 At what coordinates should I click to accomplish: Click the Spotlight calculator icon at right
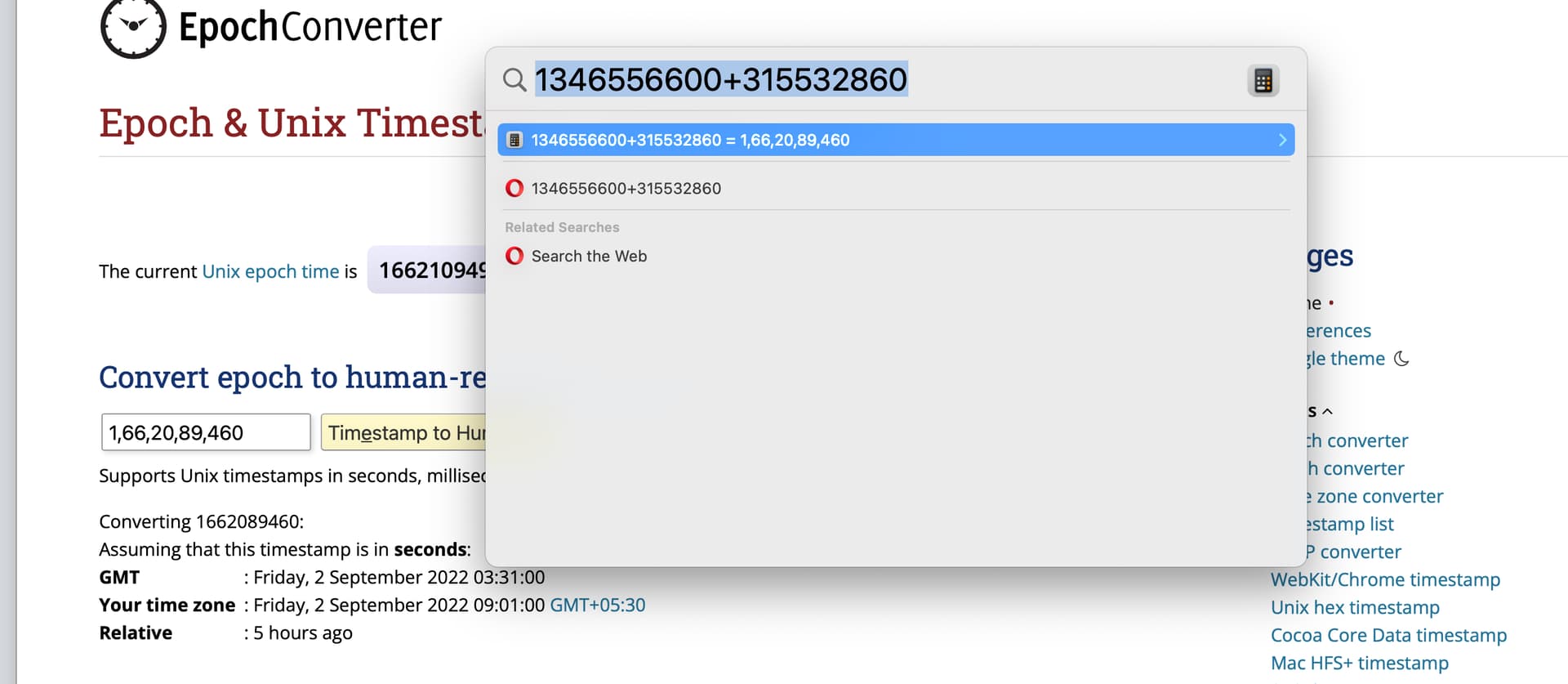1263,81
